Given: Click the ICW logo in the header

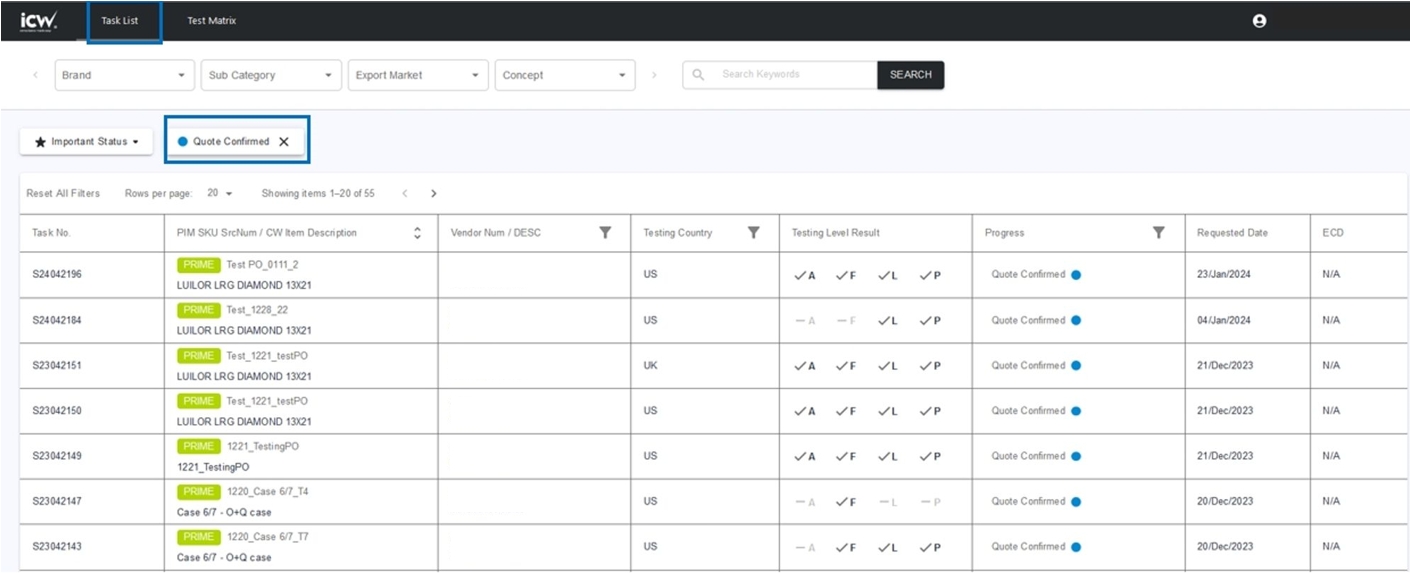Looking at the screenshot, I should tap(39, 20).
